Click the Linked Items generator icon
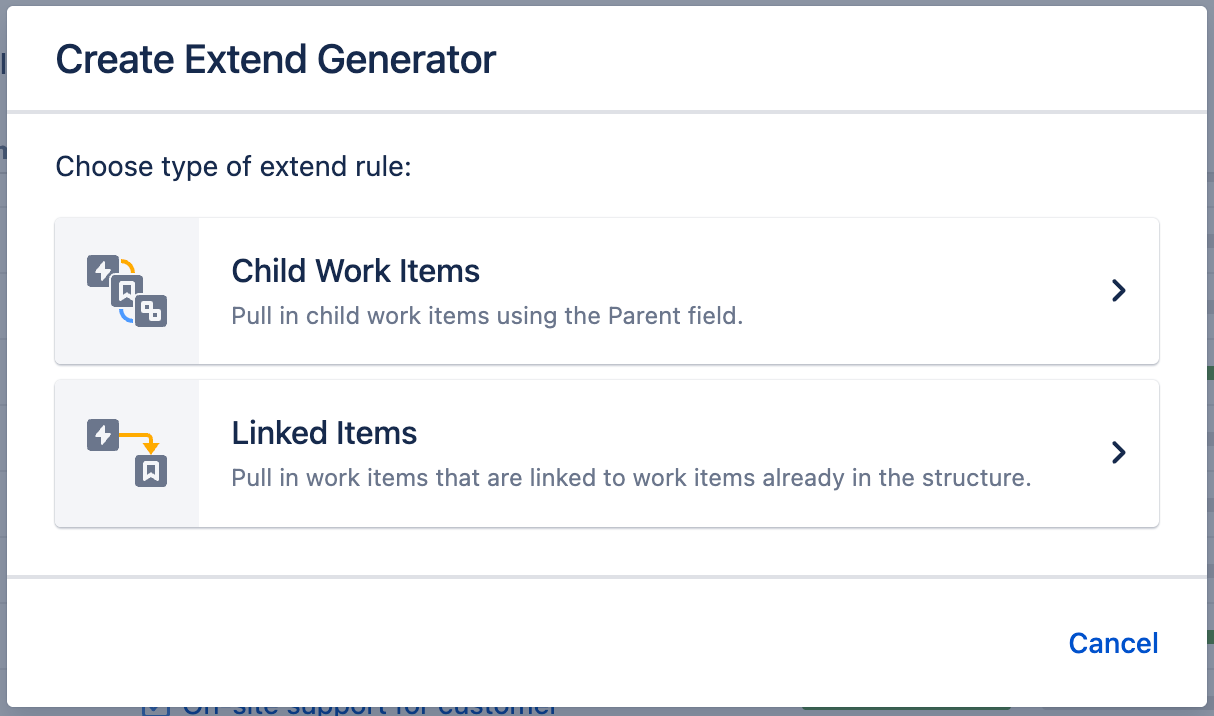 tap(127, 450)
